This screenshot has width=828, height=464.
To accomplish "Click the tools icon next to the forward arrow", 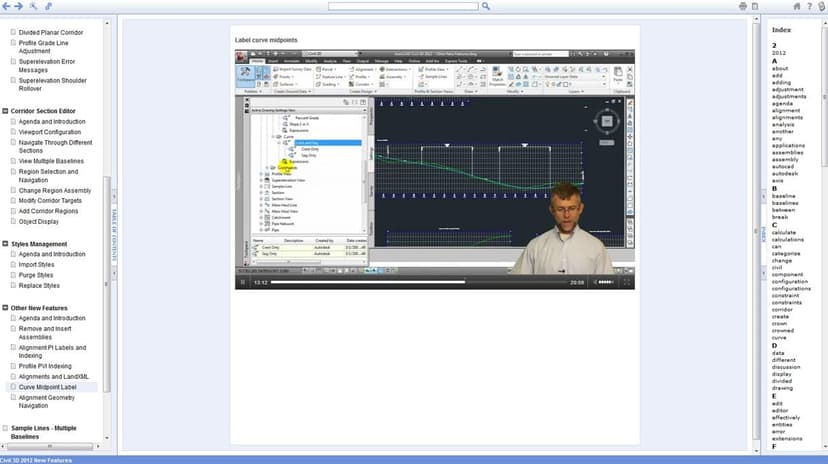I will click(x=33, y=6).
